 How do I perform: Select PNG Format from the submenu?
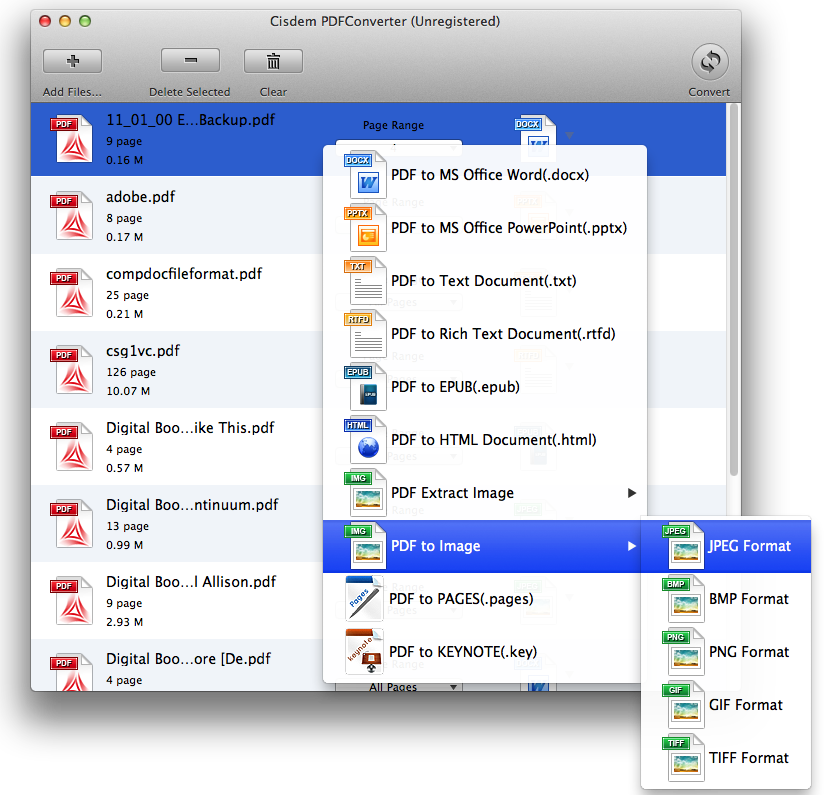click(x=748, y=652)
